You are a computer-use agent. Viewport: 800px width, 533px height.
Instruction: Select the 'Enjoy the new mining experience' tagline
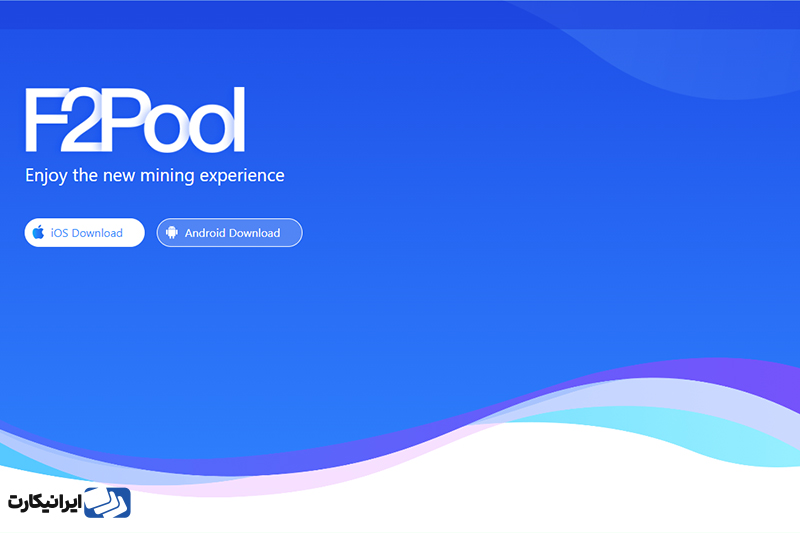[x=155, y=175]
